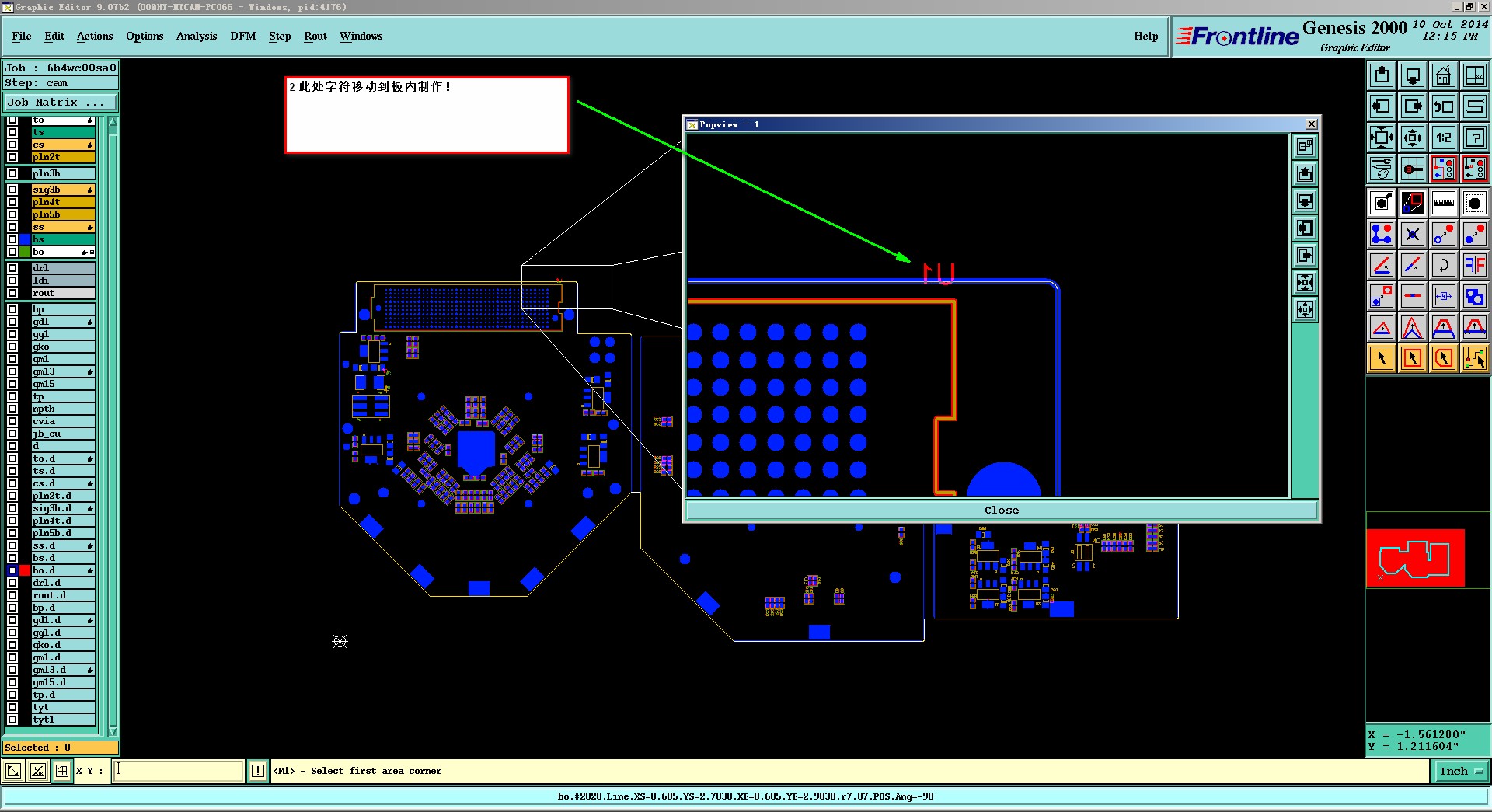Toggle checkbox for layer rout

(12, 294)
